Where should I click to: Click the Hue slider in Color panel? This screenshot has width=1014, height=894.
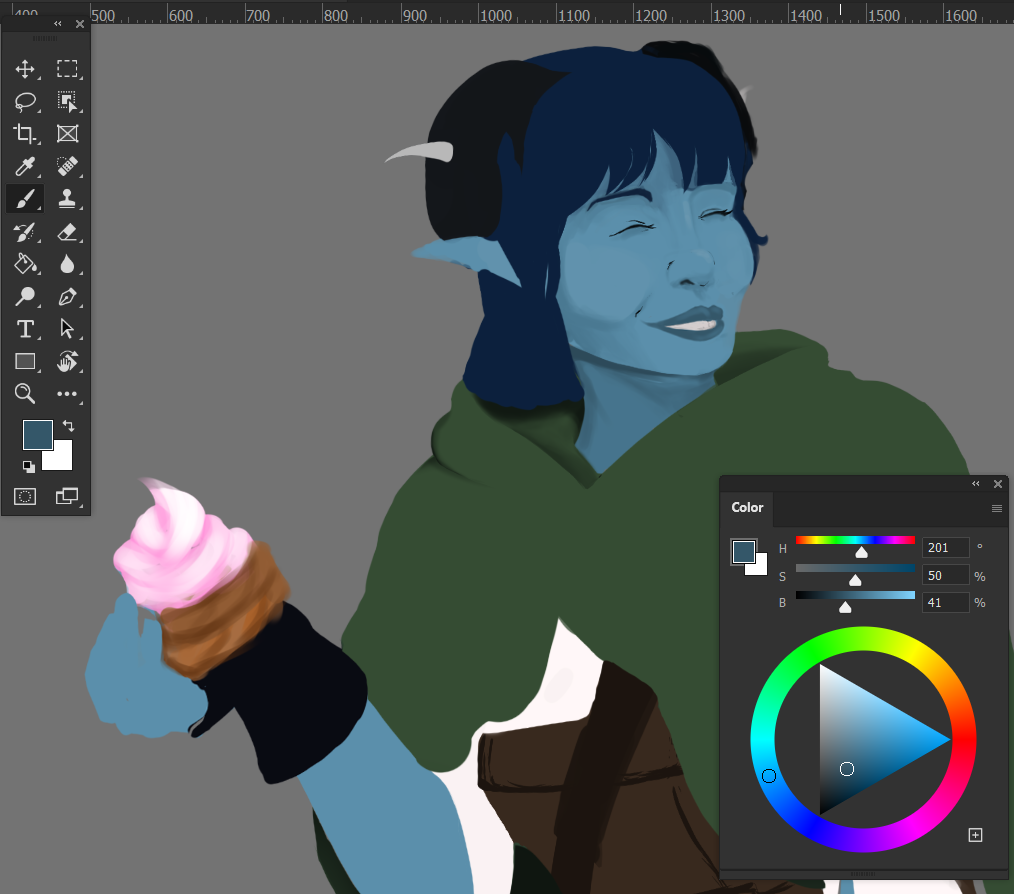(855, 540)
